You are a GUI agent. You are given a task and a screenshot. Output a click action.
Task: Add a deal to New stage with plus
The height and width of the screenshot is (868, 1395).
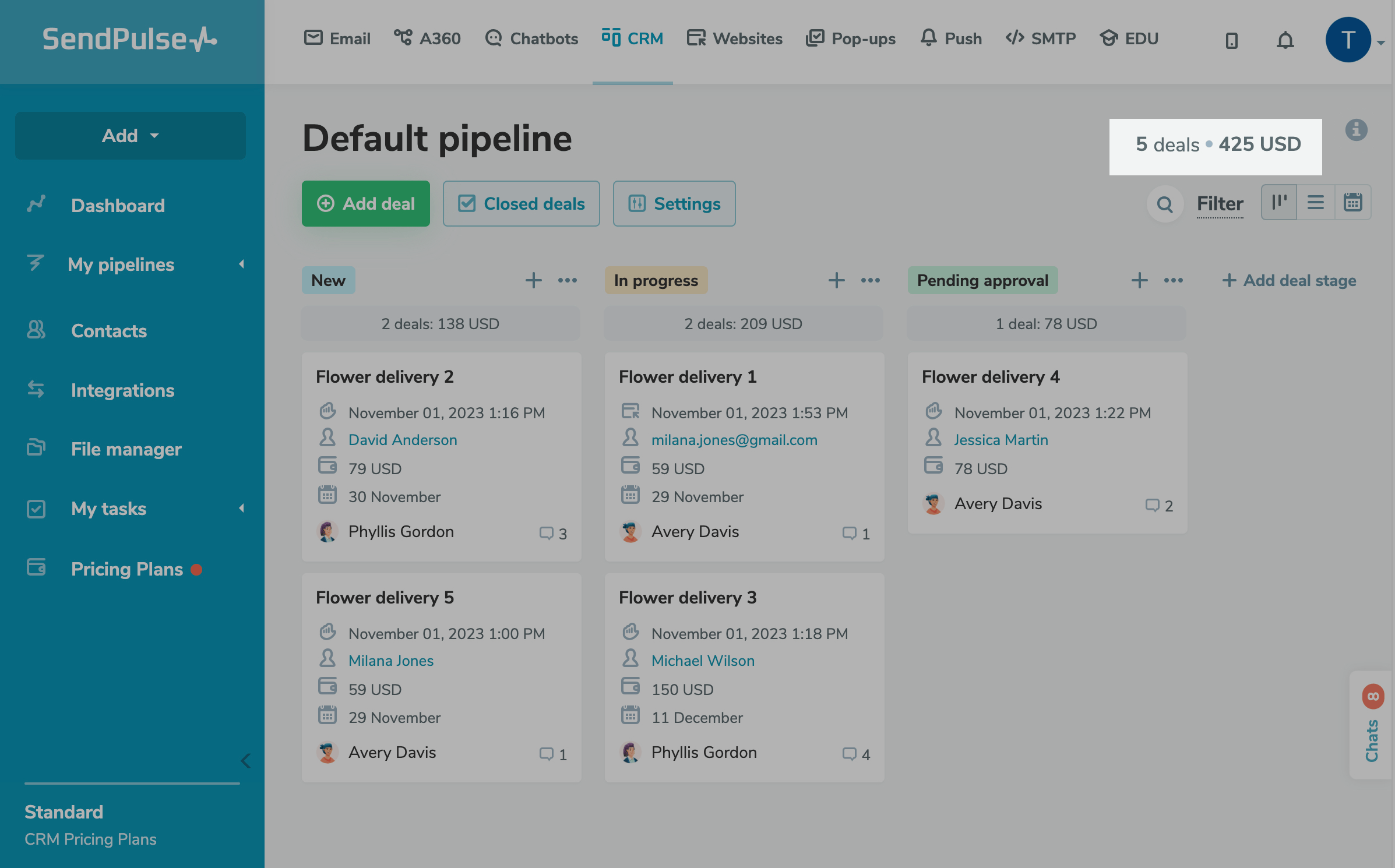pos(533,280)
